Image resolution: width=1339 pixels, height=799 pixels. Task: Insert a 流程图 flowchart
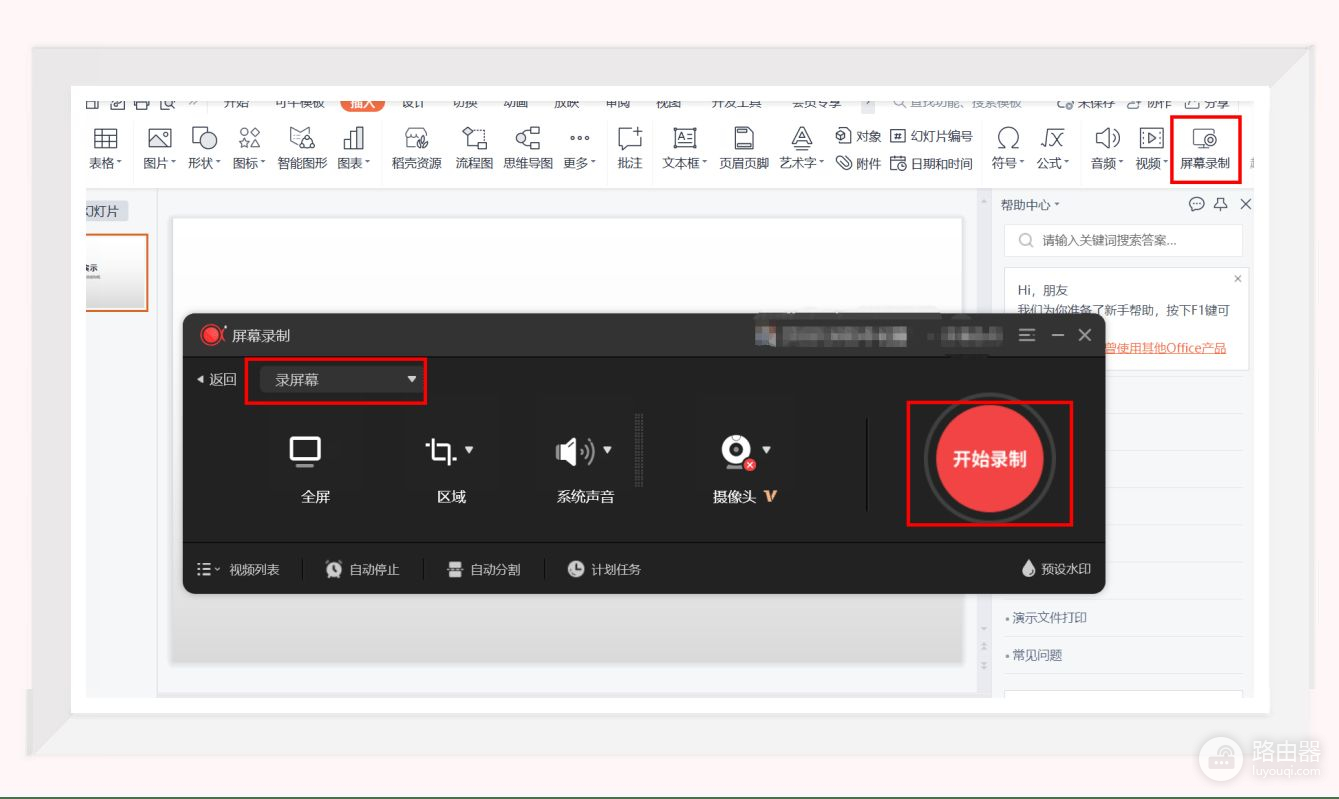474,150
